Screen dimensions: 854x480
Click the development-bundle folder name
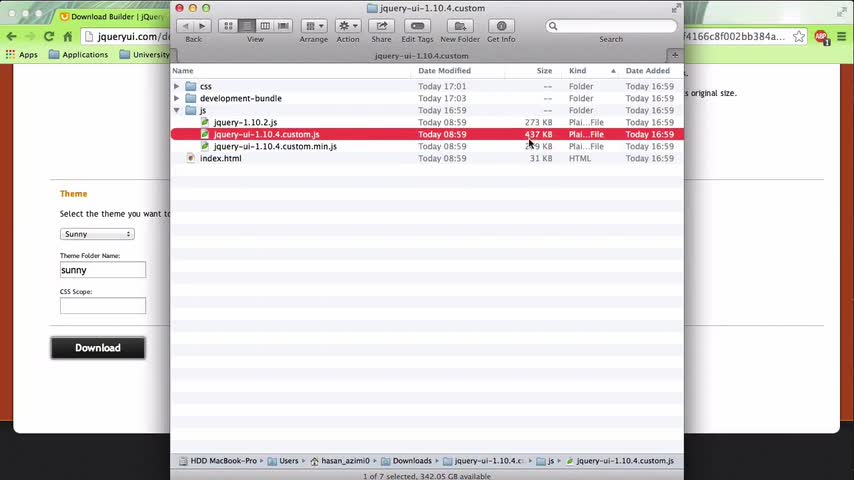tap(241, 98)
